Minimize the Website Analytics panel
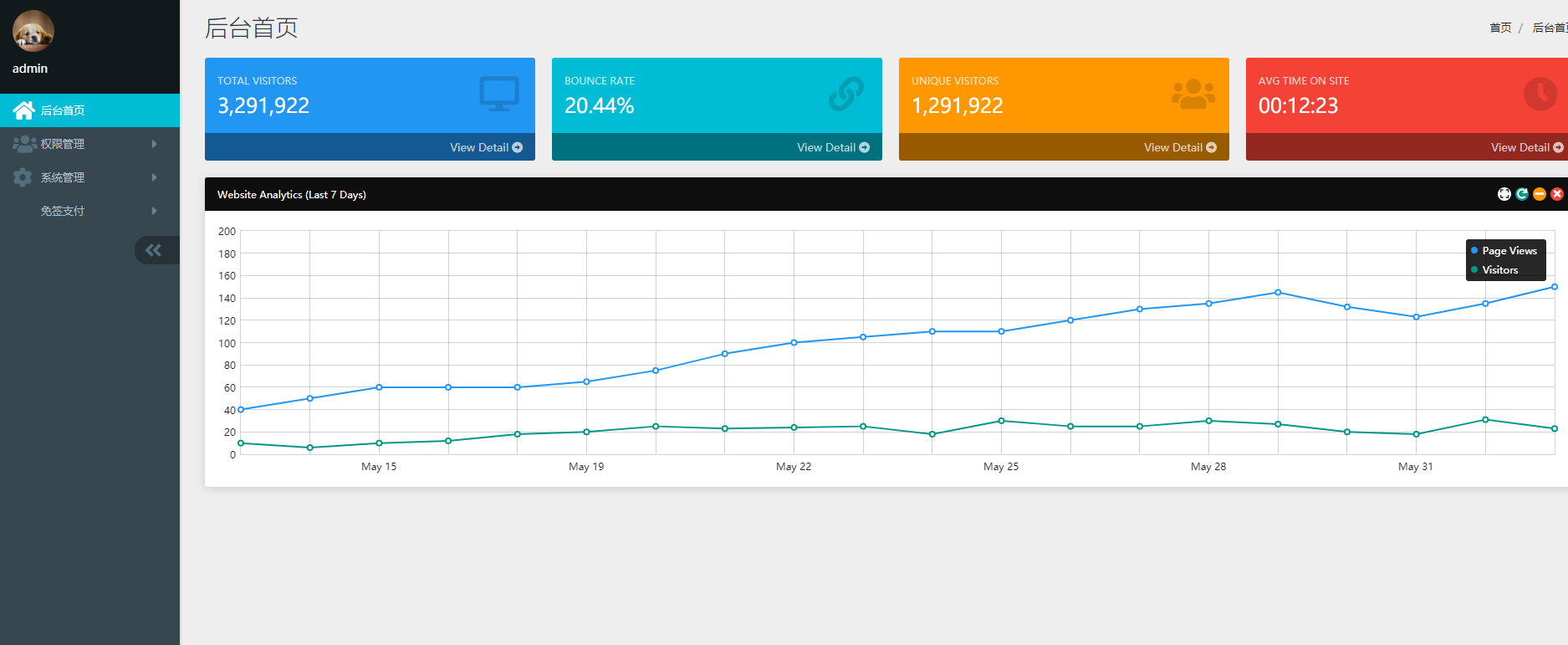Image resolution: width=1568 pixels, height=645 pixels. 1540,194
